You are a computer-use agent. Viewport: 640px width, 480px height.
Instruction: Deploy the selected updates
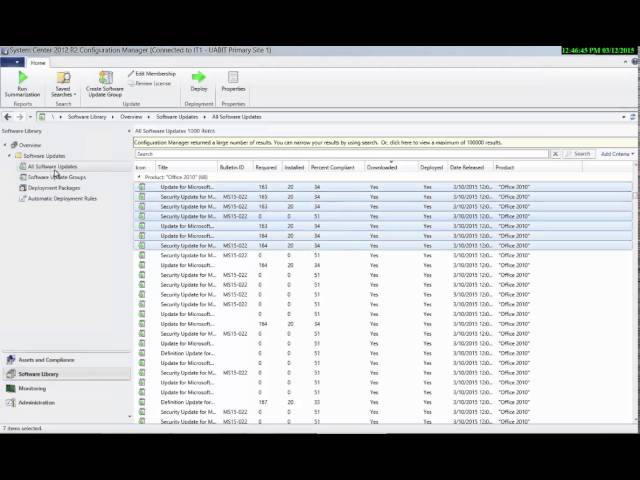click(199, 81)
